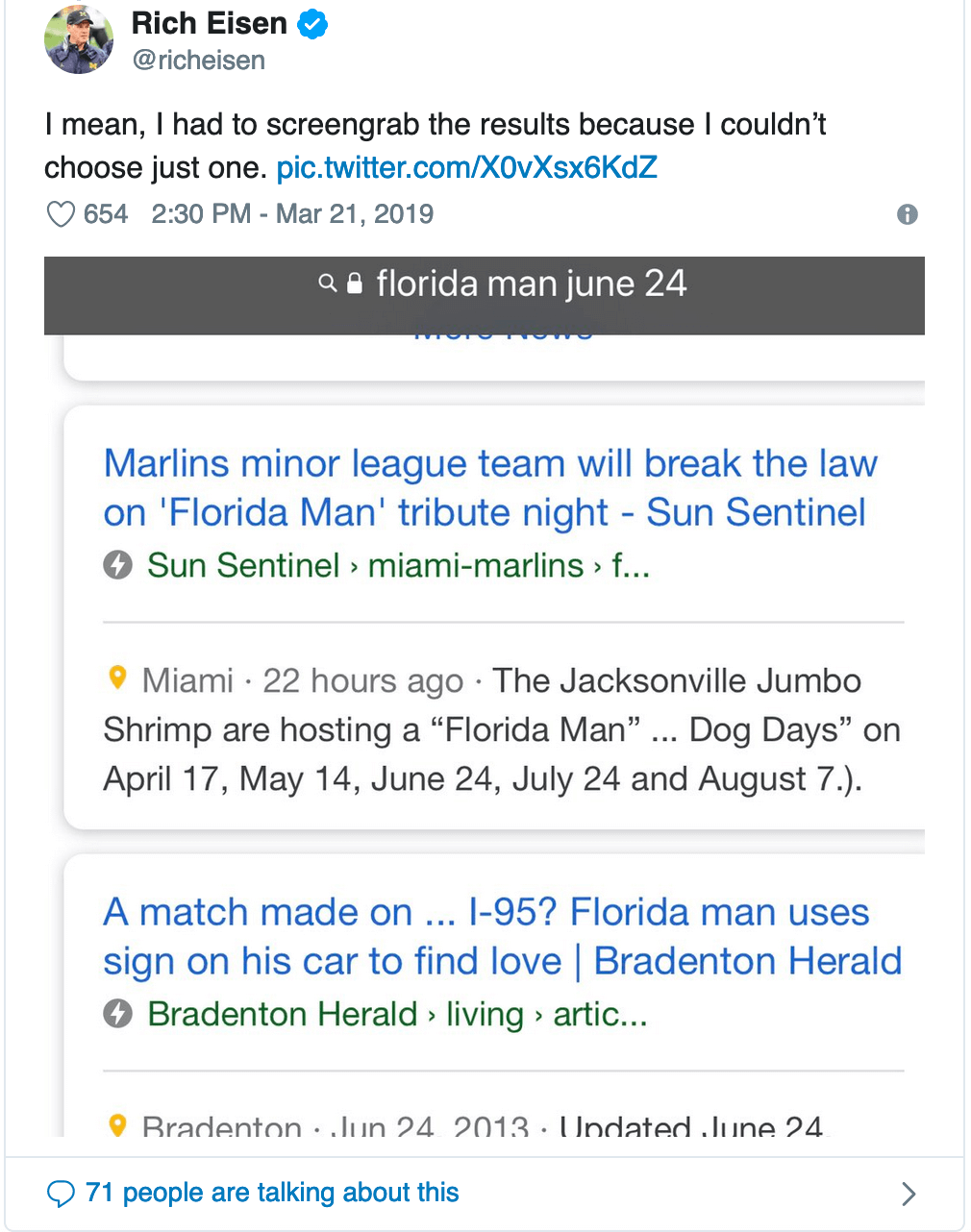Screen dimensions: 971x1232
Task: Open the tweet info circle icon
Action: [907, 214]
